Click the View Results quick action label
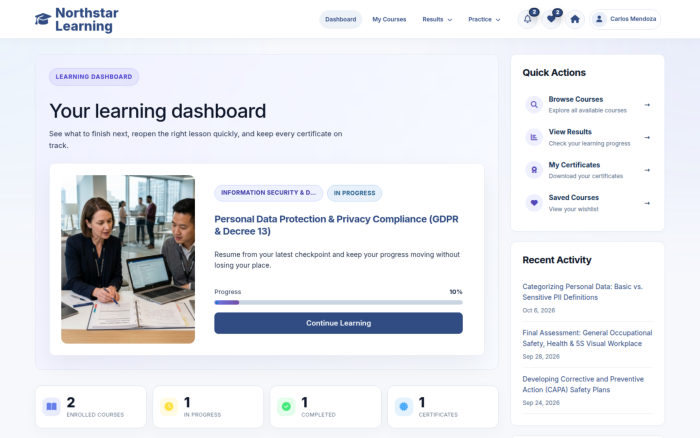The image size is (700, 438). (x=570, y=132)
